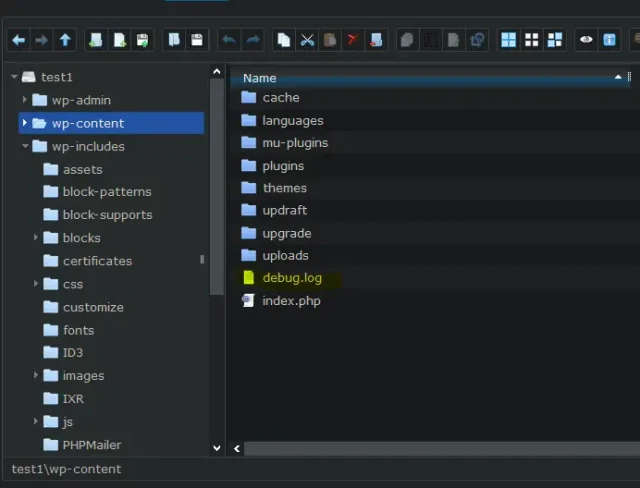
Task: Click the tree panel scroll down arrow
Action: [x=217, y=449]
